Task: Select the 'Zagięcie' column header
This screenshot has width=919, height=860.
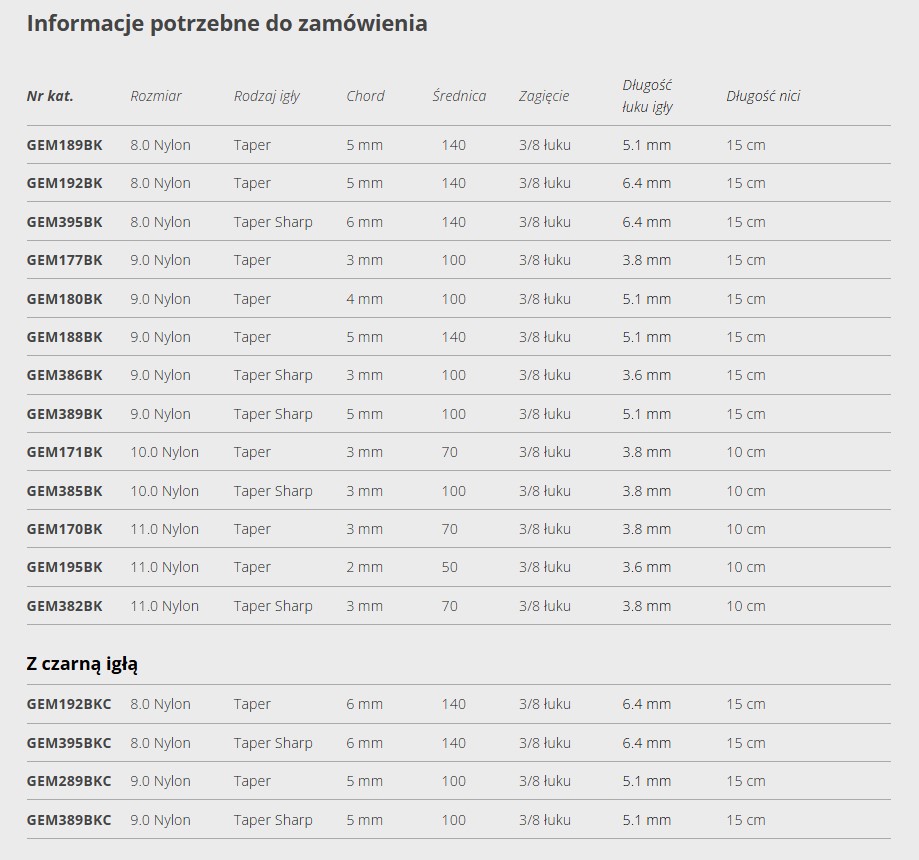Action: [544, 96]
